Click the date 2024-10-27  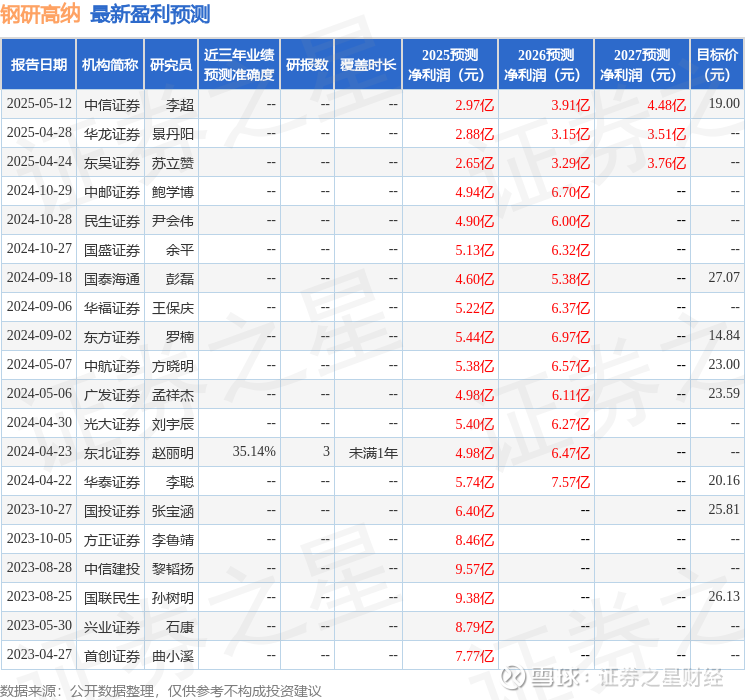39,249
